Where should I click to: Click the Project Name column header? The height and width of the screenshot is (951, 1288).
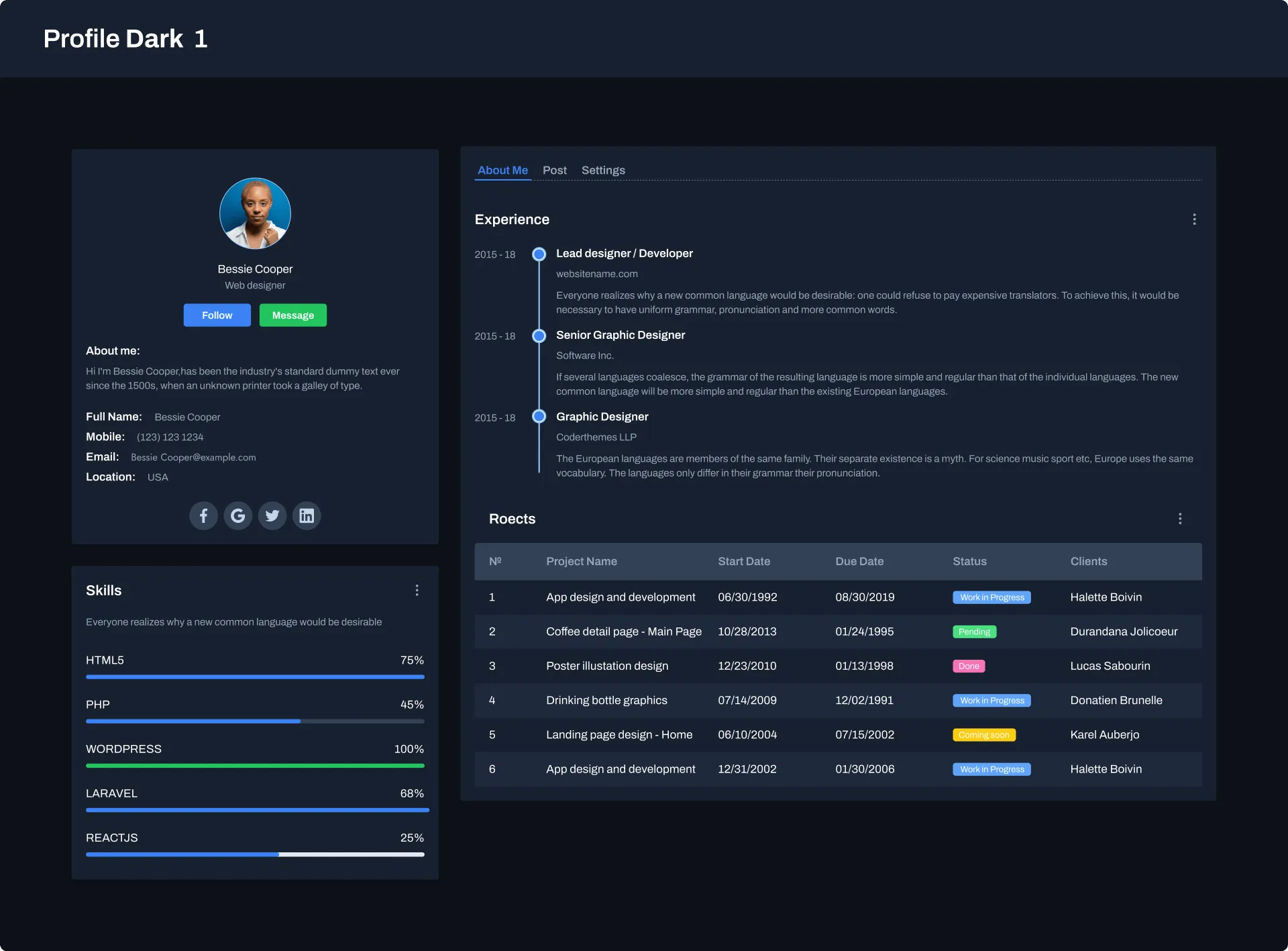[x=581, y=561]
